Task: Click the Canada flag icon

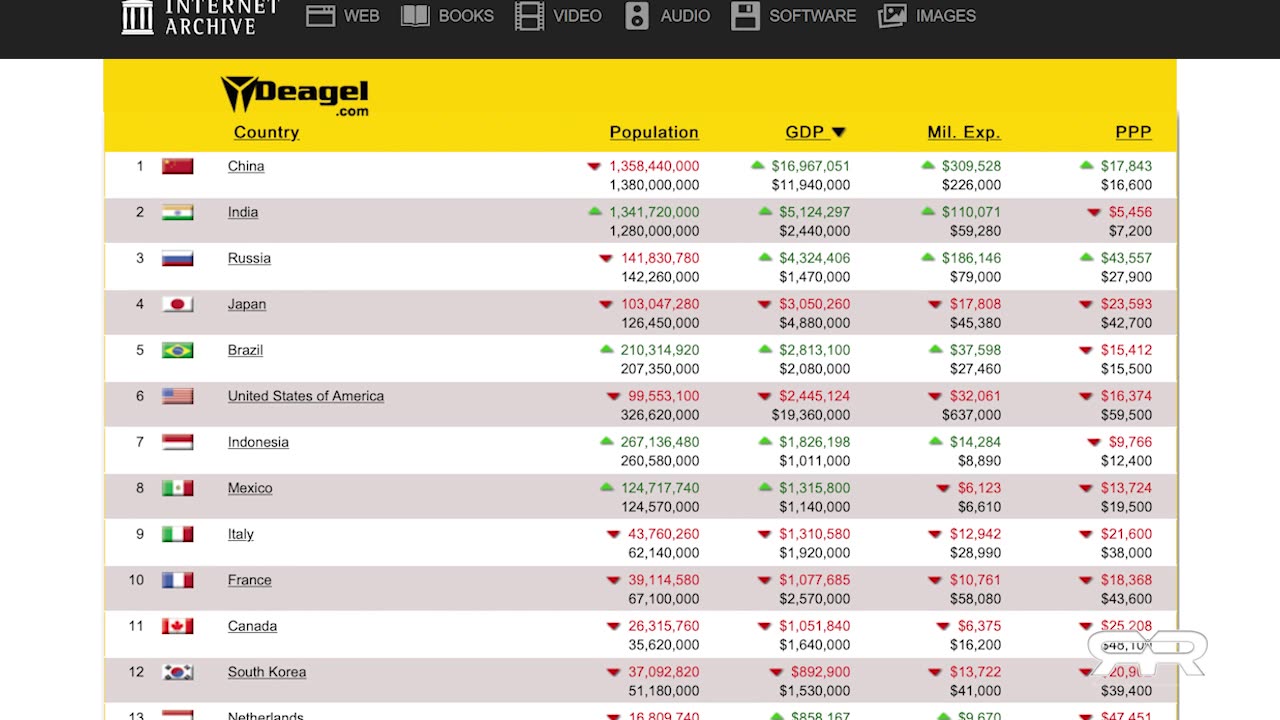Action: 178,626
